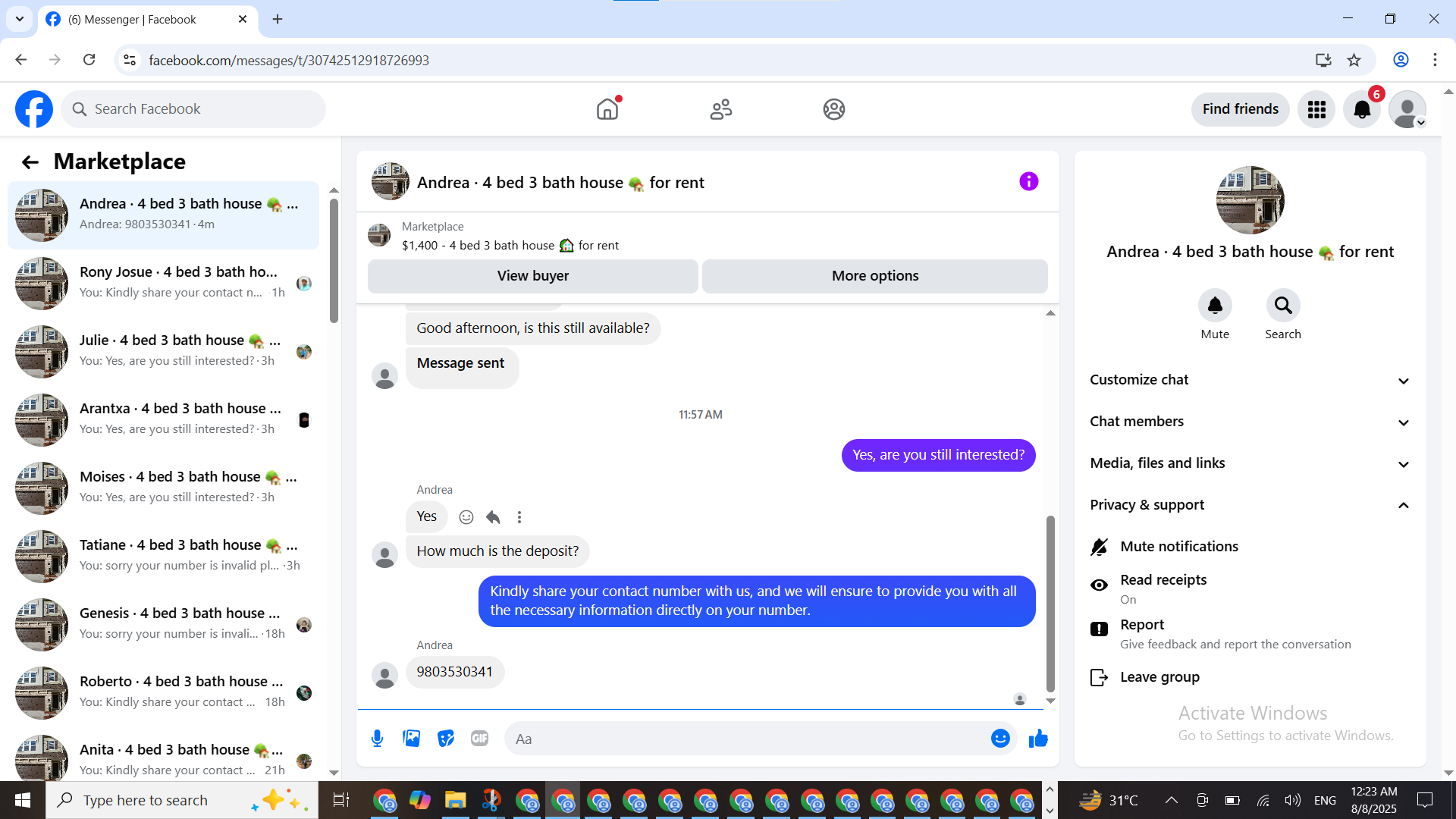Open the sticker picker icon
1456x819 pixels.
coord(446,739)
